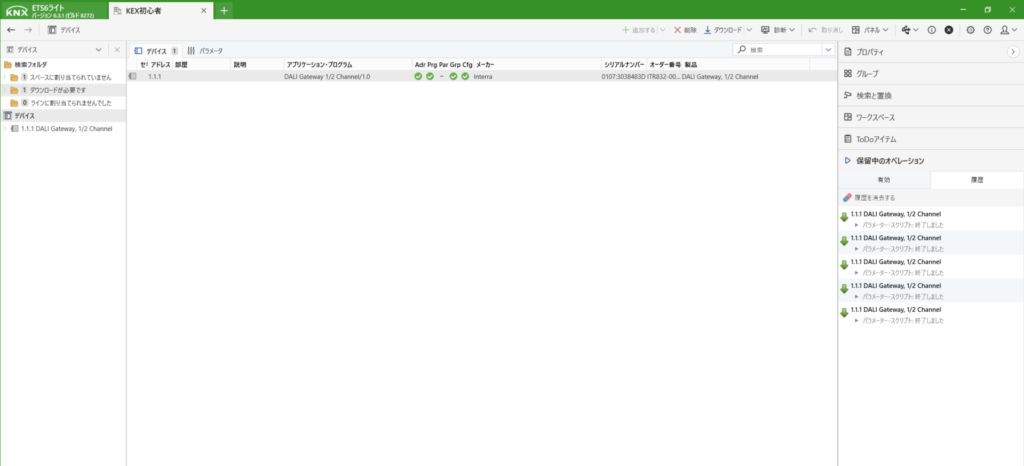
Task: Open the USB interface connection dropdown
Action: pos(908,30)
